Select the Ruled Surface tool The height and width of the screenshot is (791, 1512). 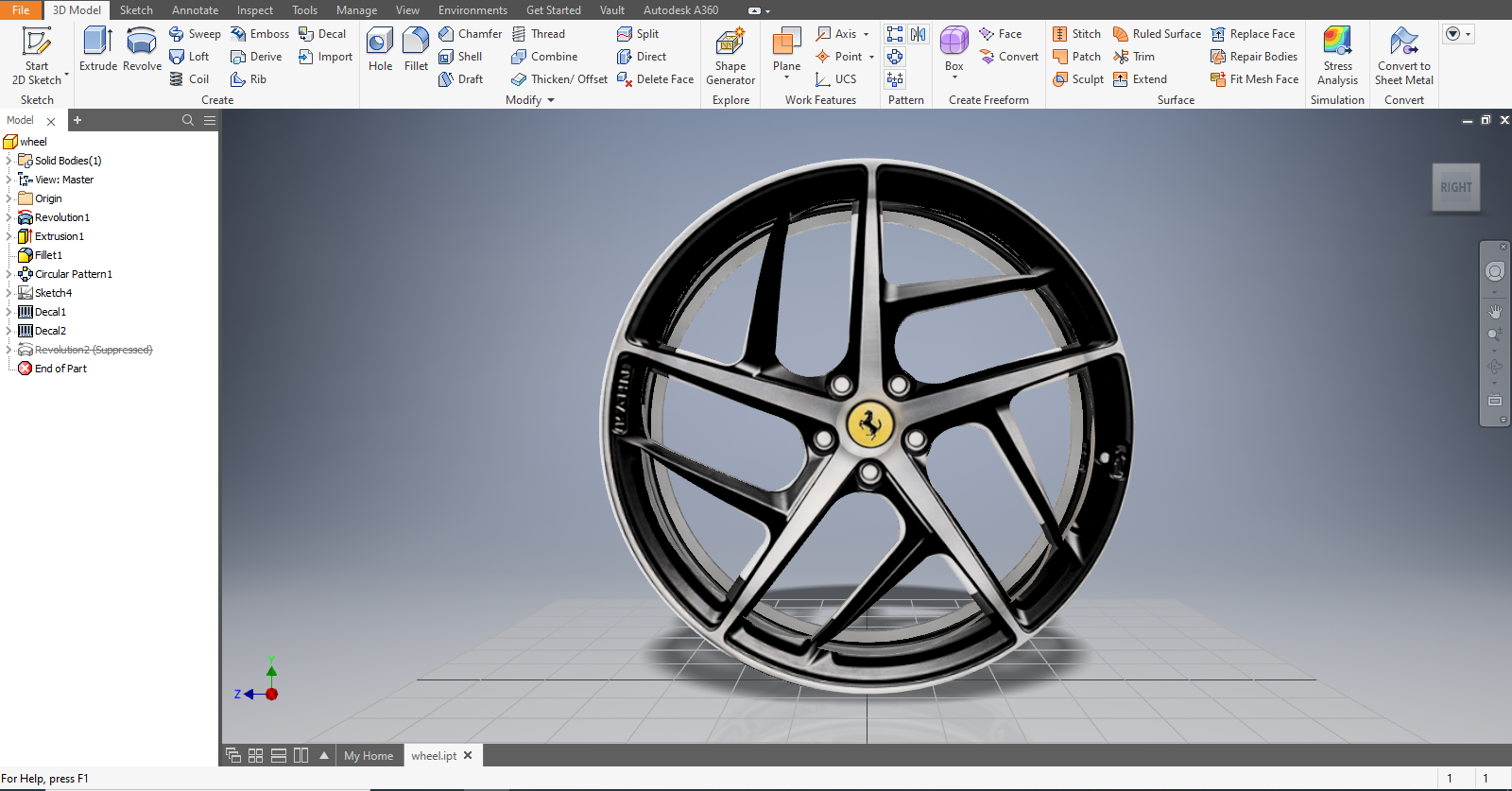(x=1157, y=34)
